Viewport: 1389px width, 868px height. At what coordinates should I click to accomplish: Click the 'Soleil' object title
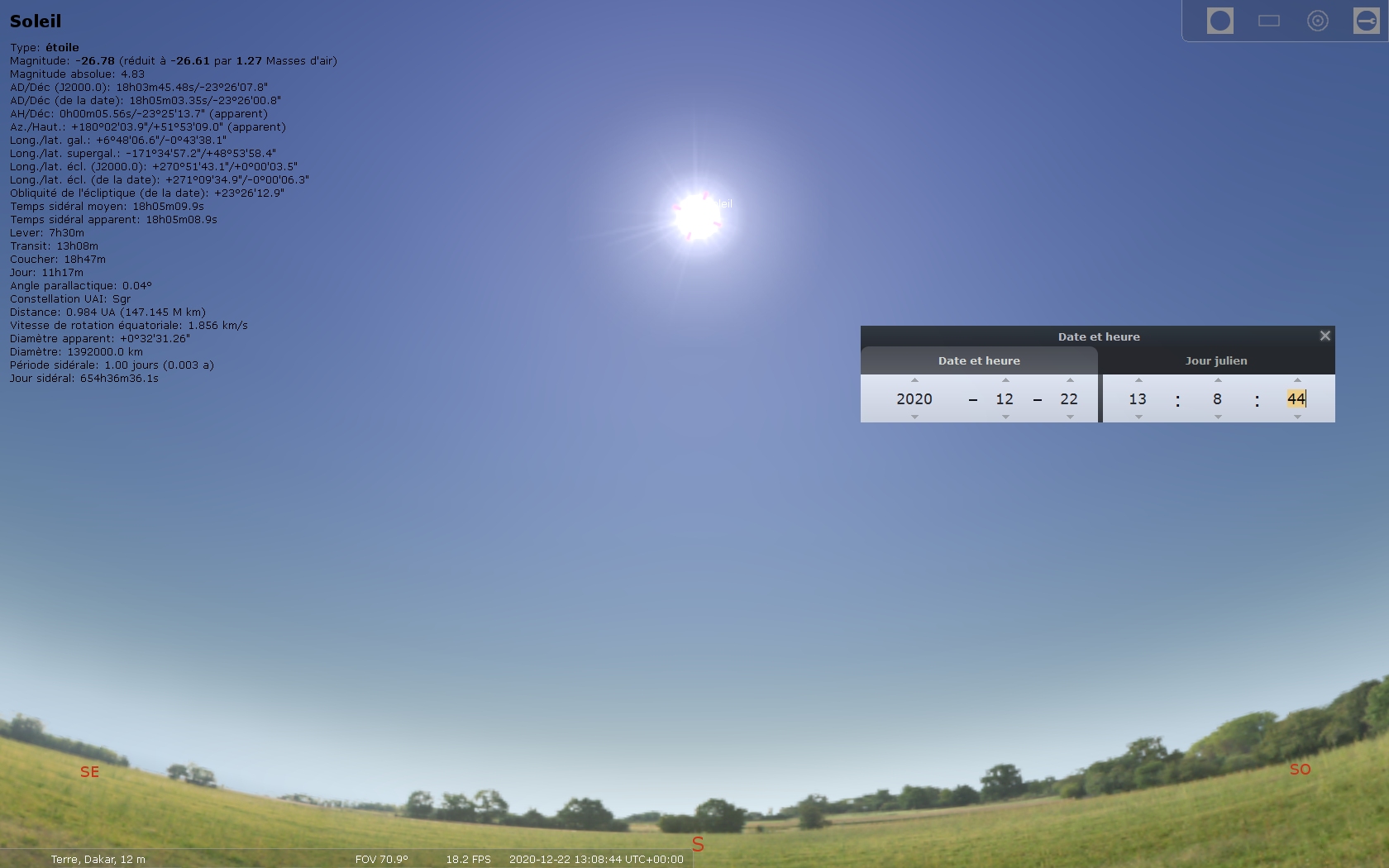coord(36,21)
